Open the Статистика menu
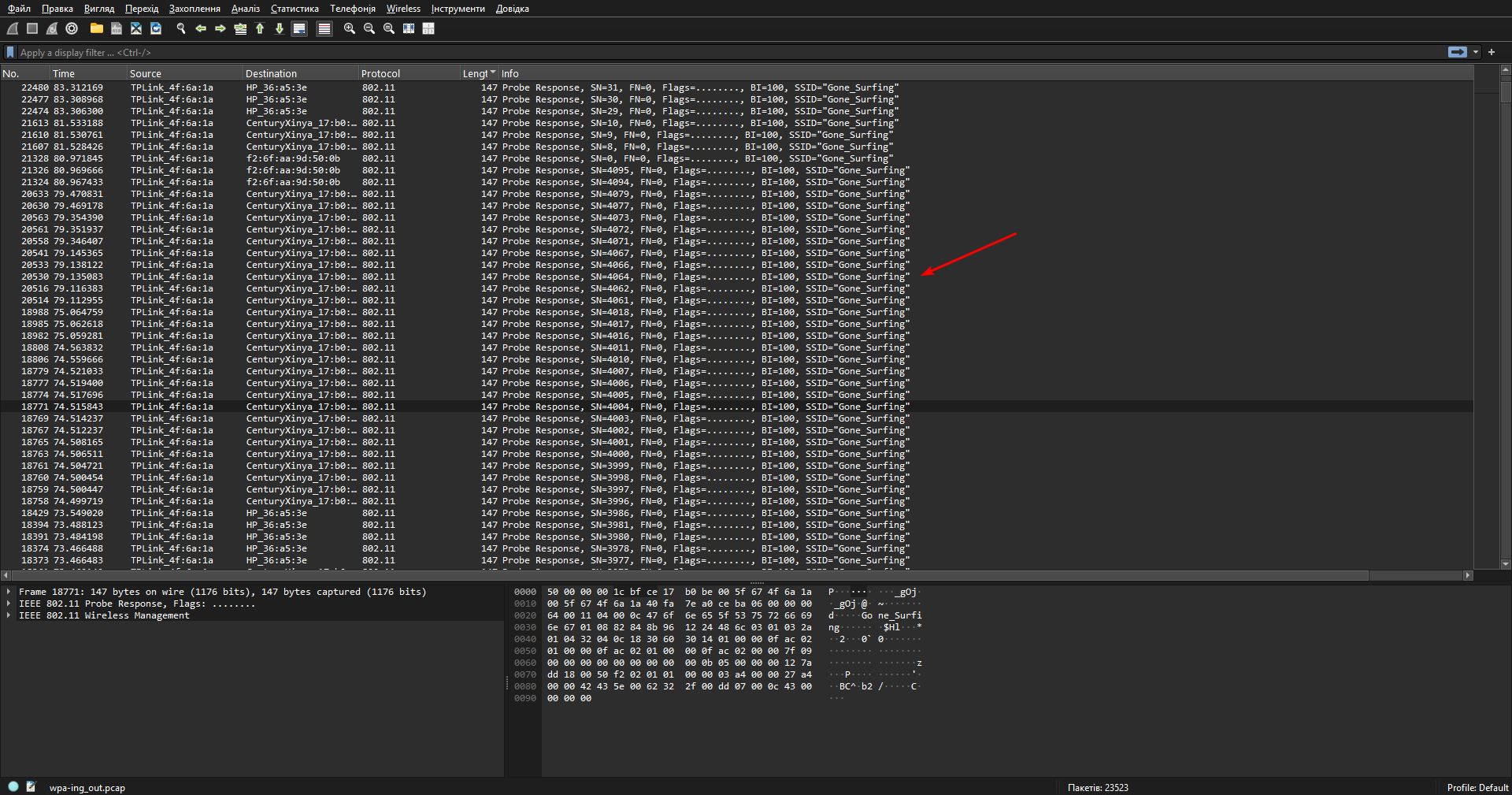1512x795 pixels. tap(295, 9)
